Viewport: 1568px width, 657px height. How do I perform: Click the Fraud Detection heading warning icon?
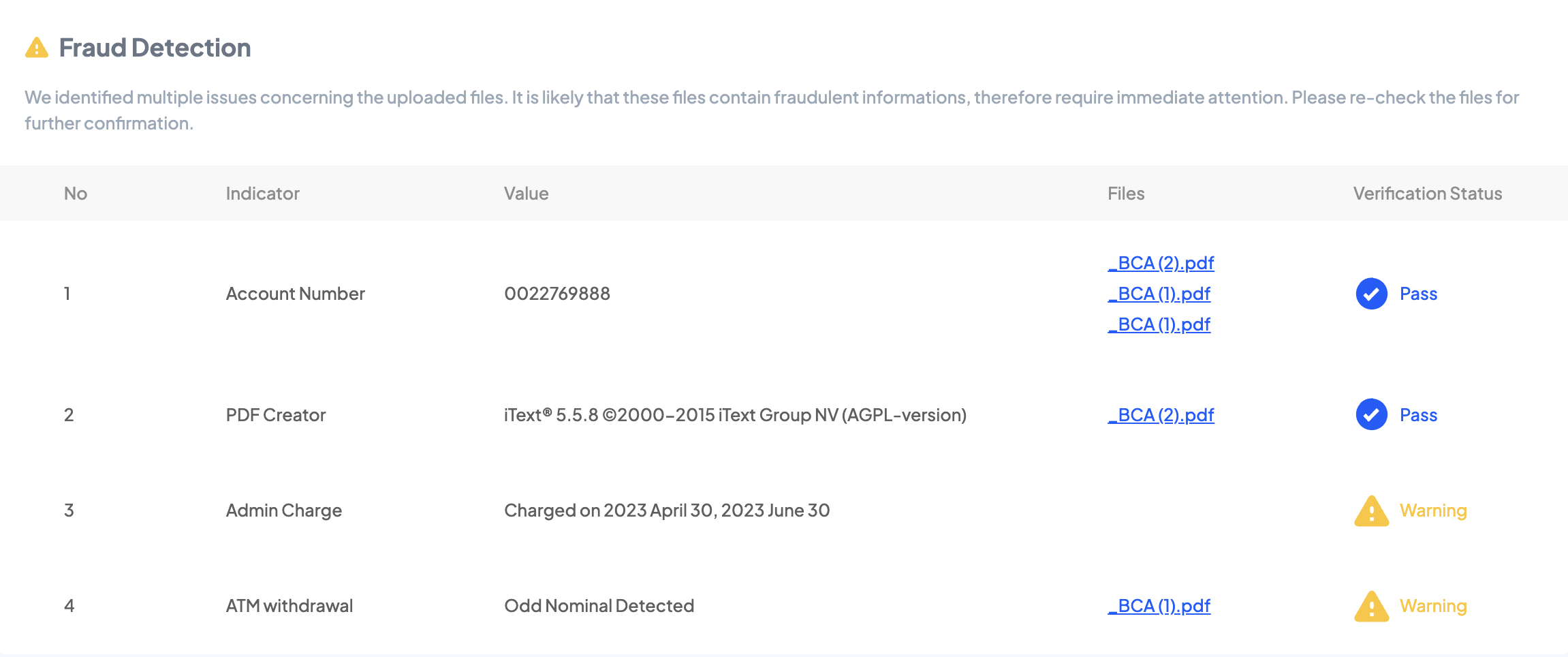37,48
